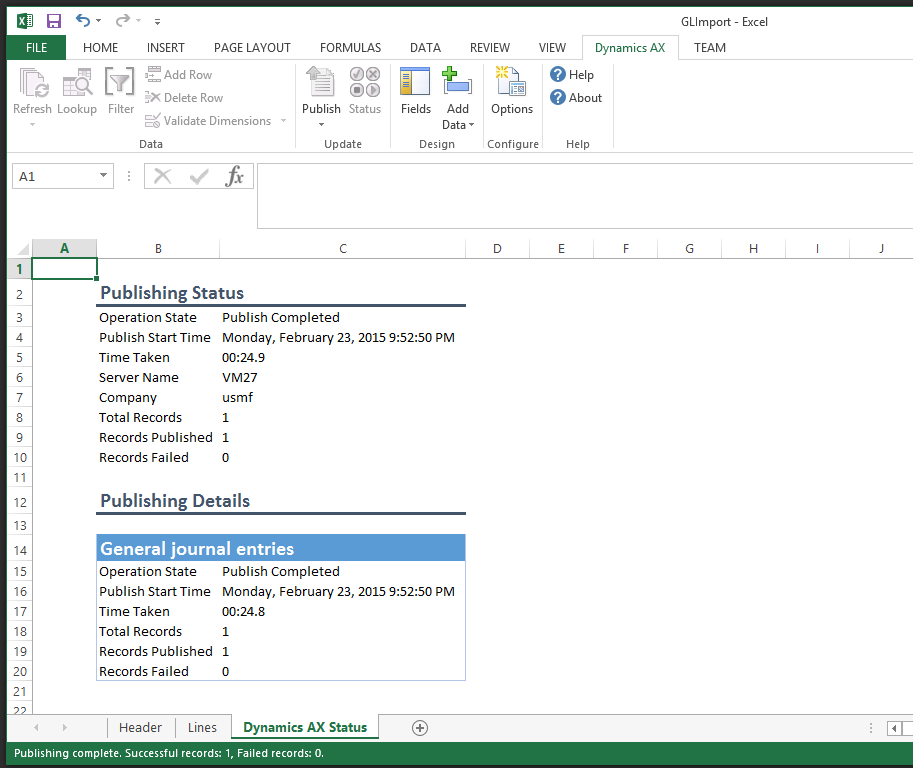Open the Name Box dropdown arrow
This screenshot has height=768, width=913.
coord(104,175)
